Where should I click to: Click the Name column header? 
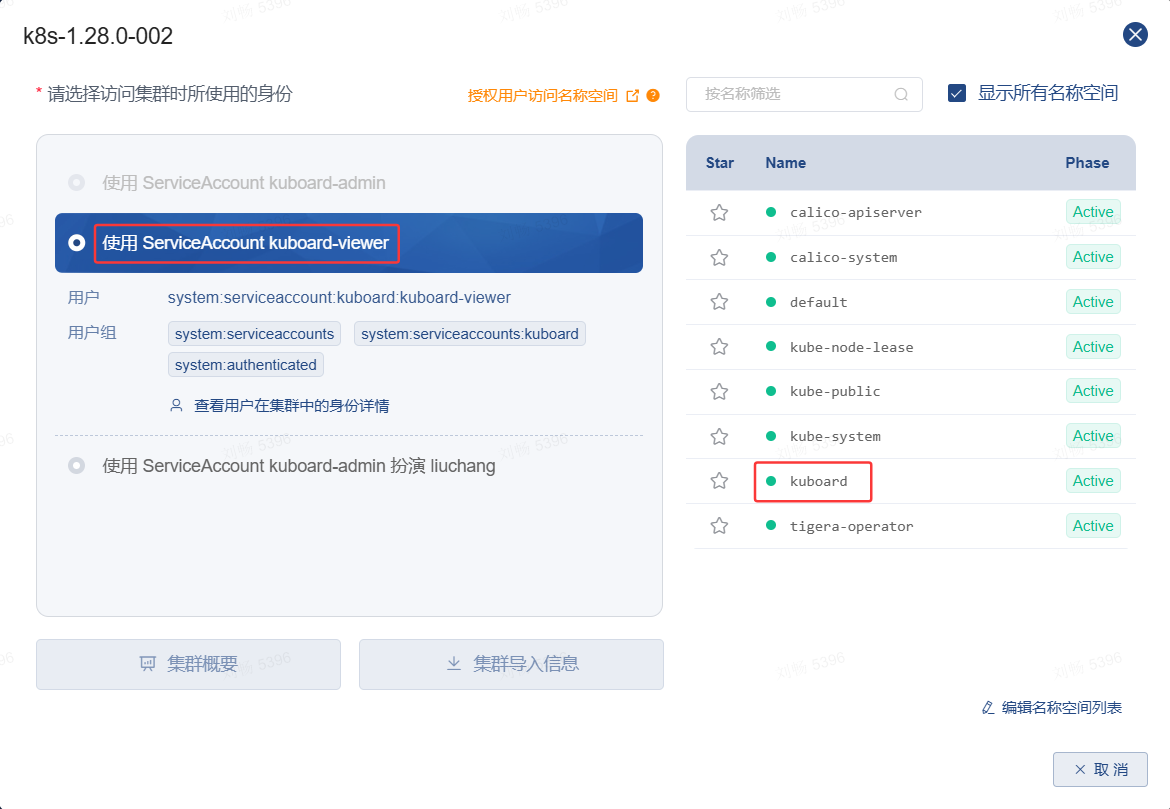785,163
